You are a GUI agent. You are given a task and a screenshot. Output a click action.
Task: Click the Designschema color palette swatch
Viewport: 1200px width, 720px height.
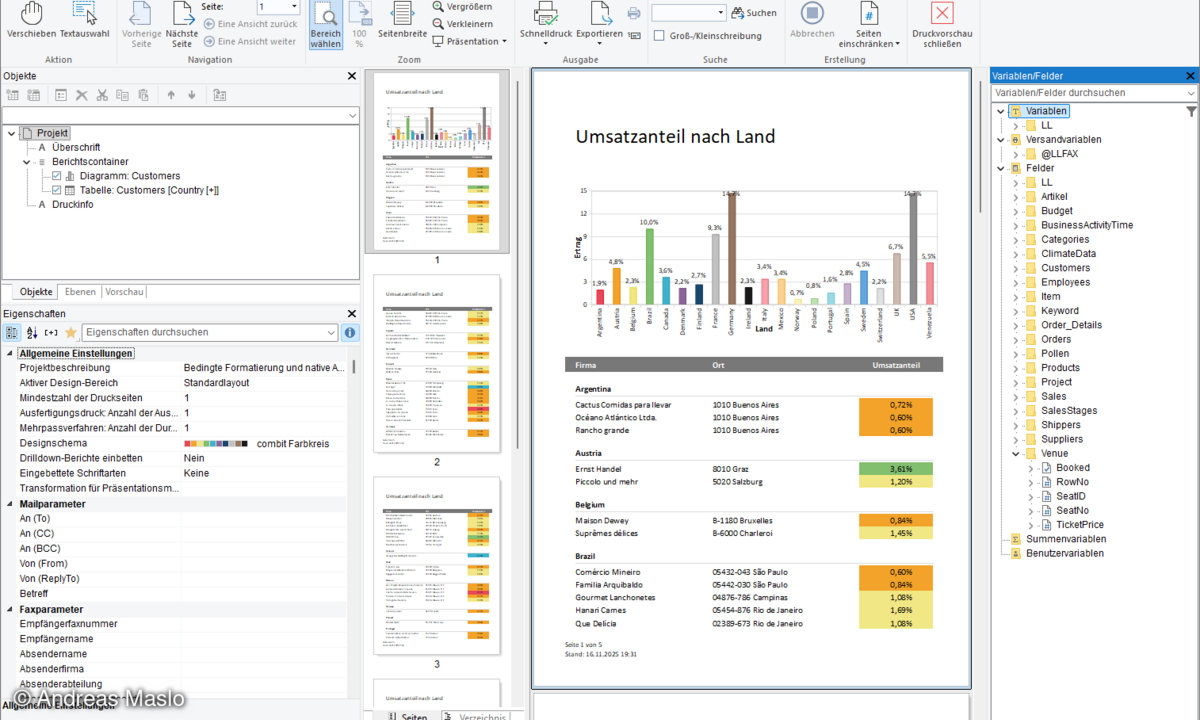pyautogui.click(x=216, y=443)
